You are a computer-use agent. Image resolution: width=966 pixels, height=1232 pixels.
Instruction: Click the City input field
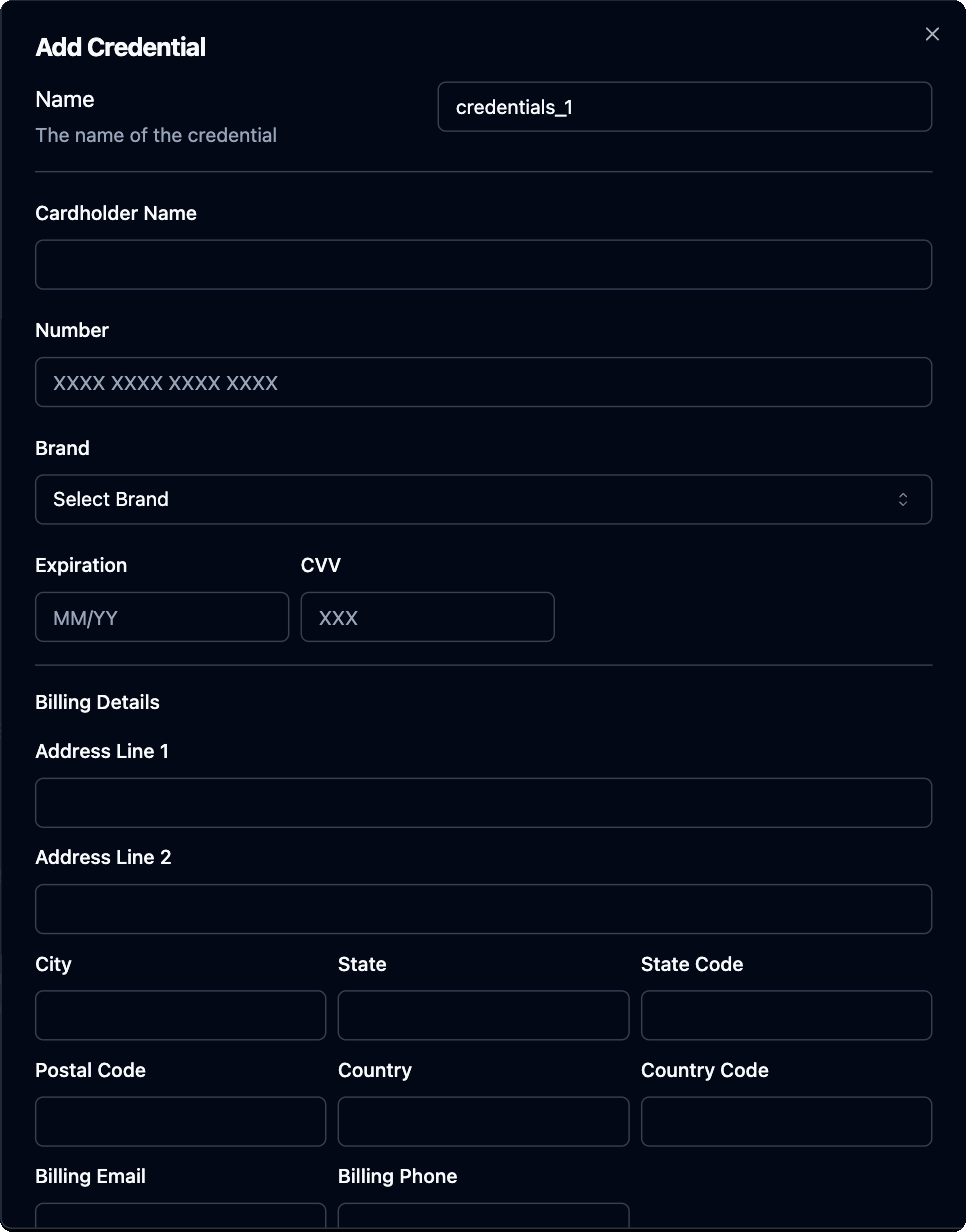(x=181, y=1015)
